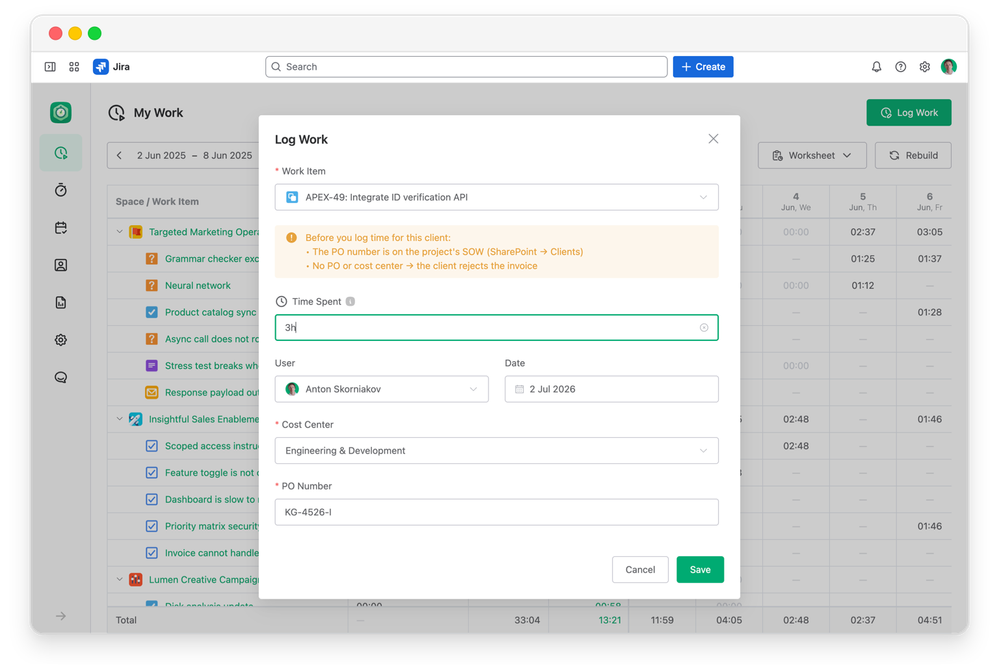Image resolution: width=999 pixels, height=665 pixels.
Task: Click the 03:05 cell in 6 Jun column
Action: click(x=930, y=232)
